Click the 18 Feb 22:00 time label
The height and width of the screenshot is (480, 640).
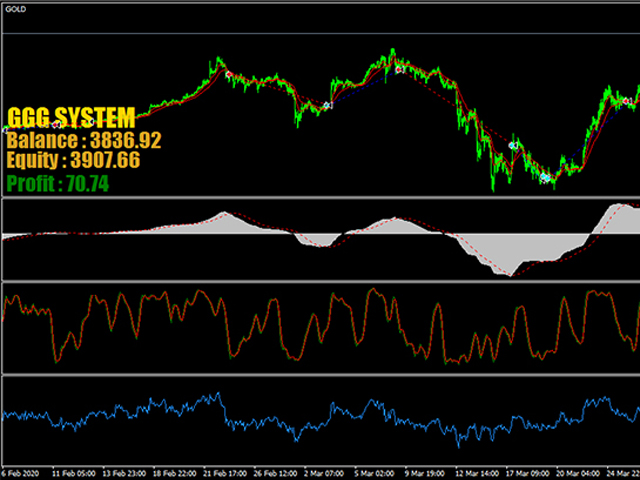coord(175,473)
